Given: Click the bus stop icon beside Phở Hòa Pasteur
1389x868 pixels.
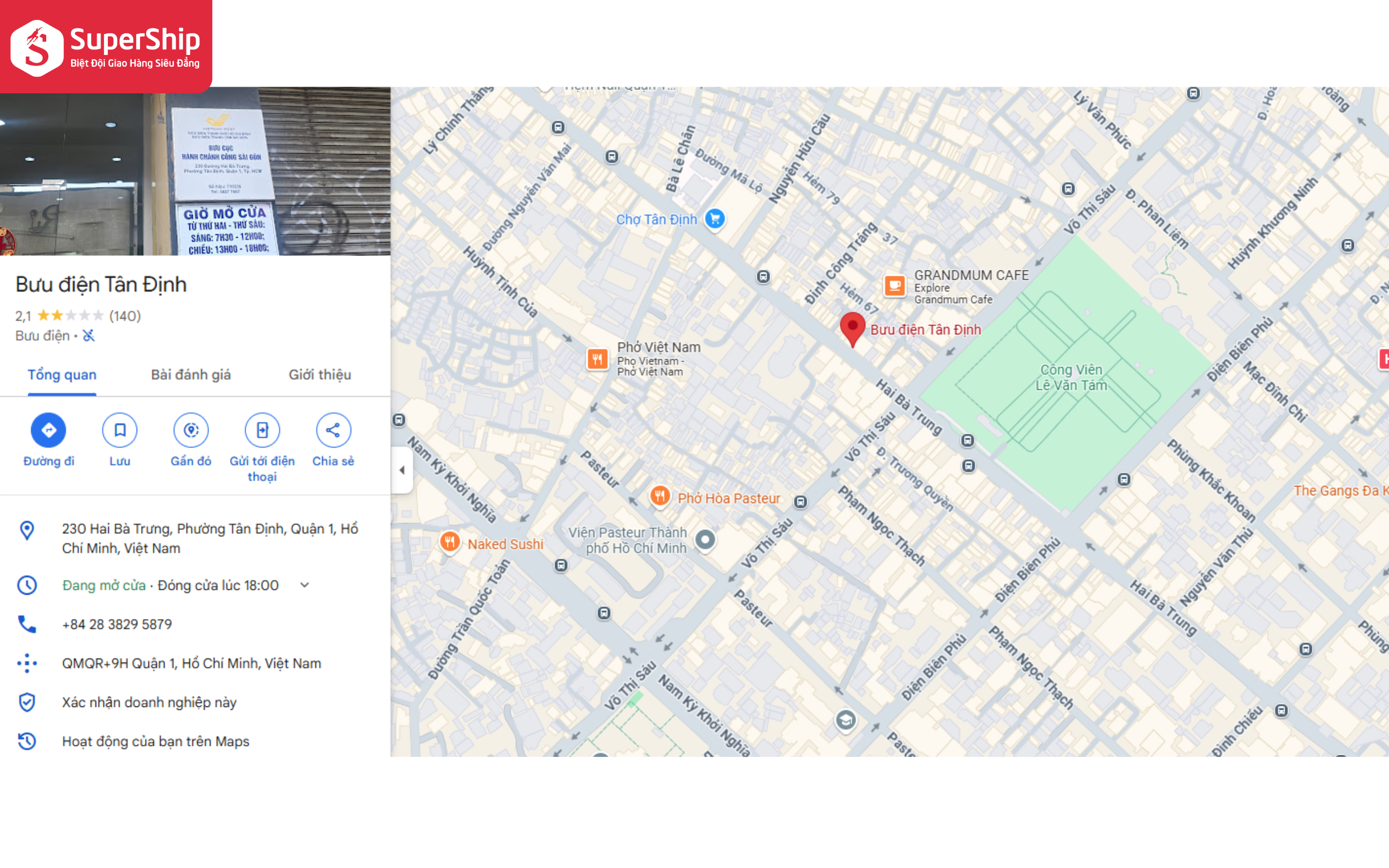Looking at the screenshot, I should [801, 503].
